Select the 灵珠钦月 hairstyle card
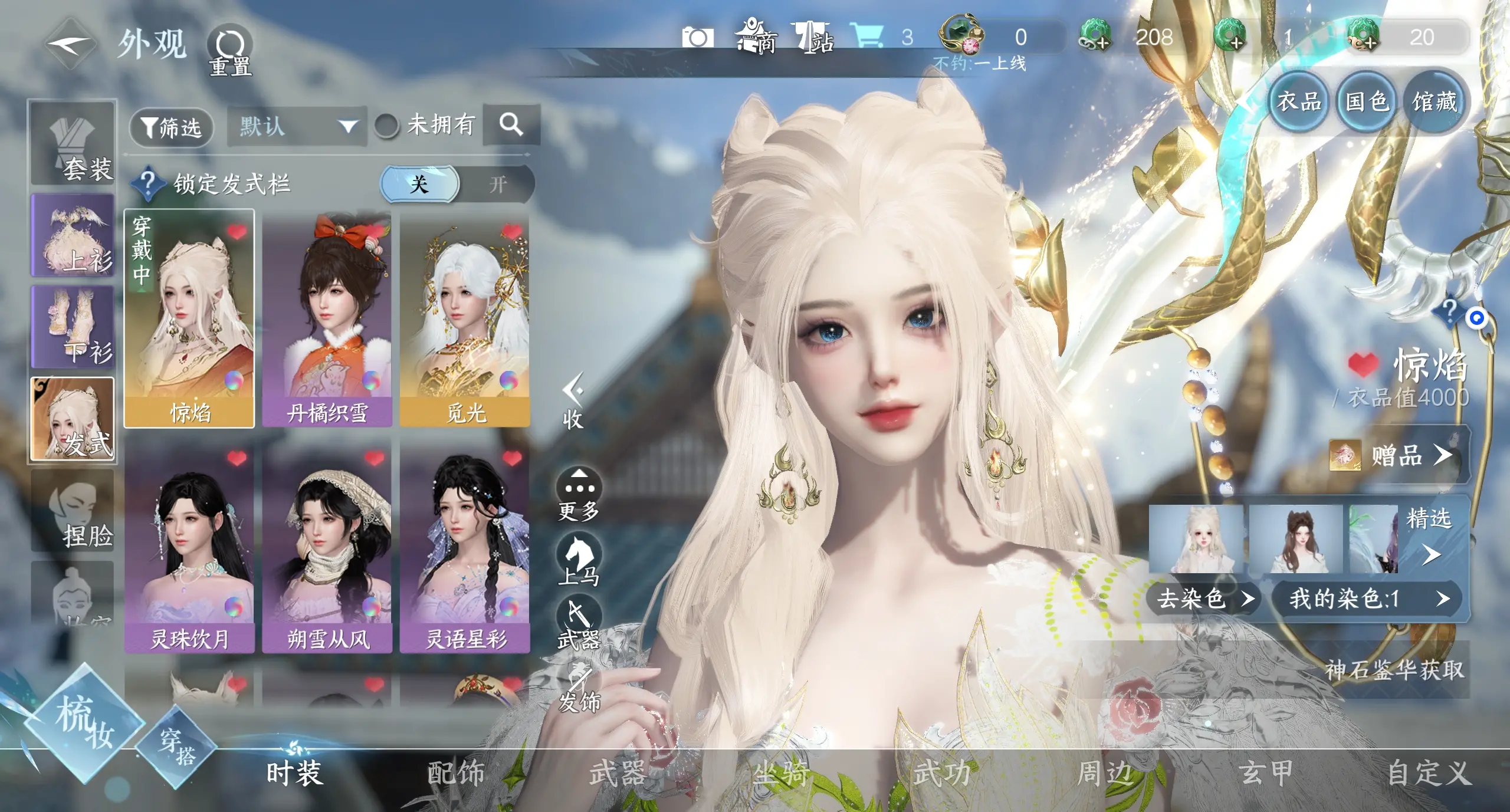1510x812 pixels. click(x=189, y=545)
